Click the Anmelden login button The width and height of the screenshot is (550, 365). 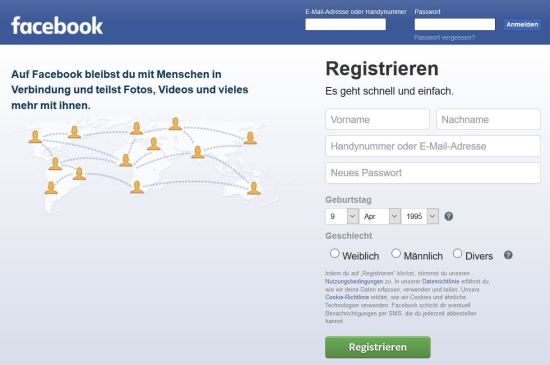(x=522, y=25)
